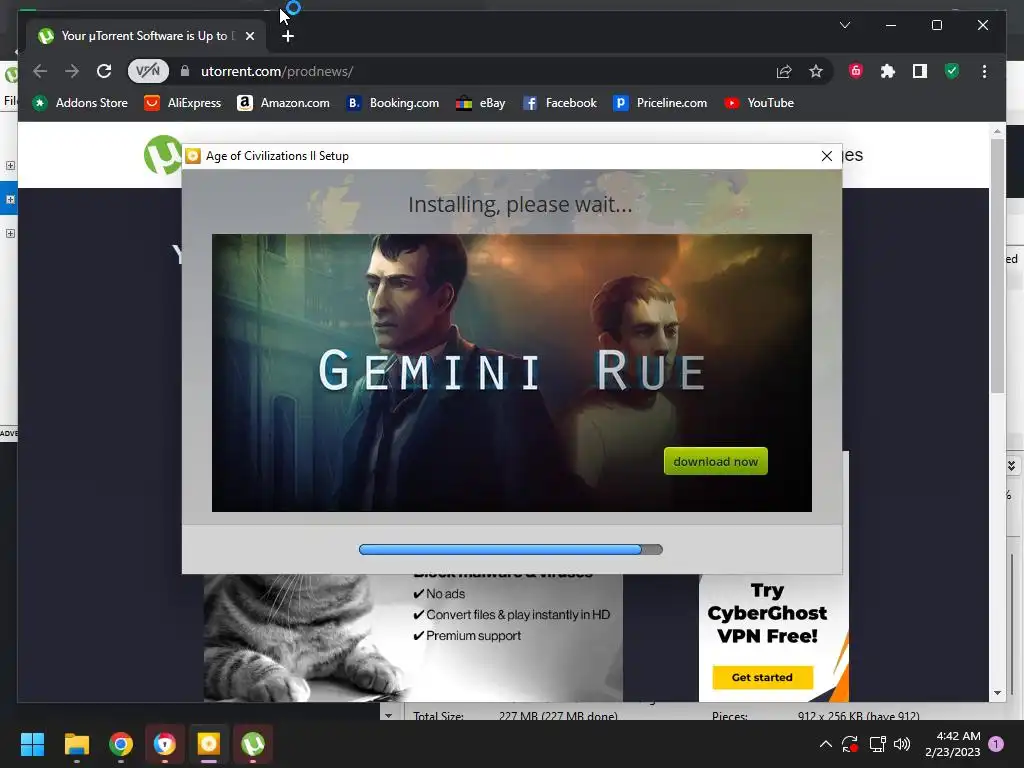Click the Age of Civilizations II Setup title icon
Viewport: 1024px width, 768px height.
pyautogui.click(x=193, y=156)
